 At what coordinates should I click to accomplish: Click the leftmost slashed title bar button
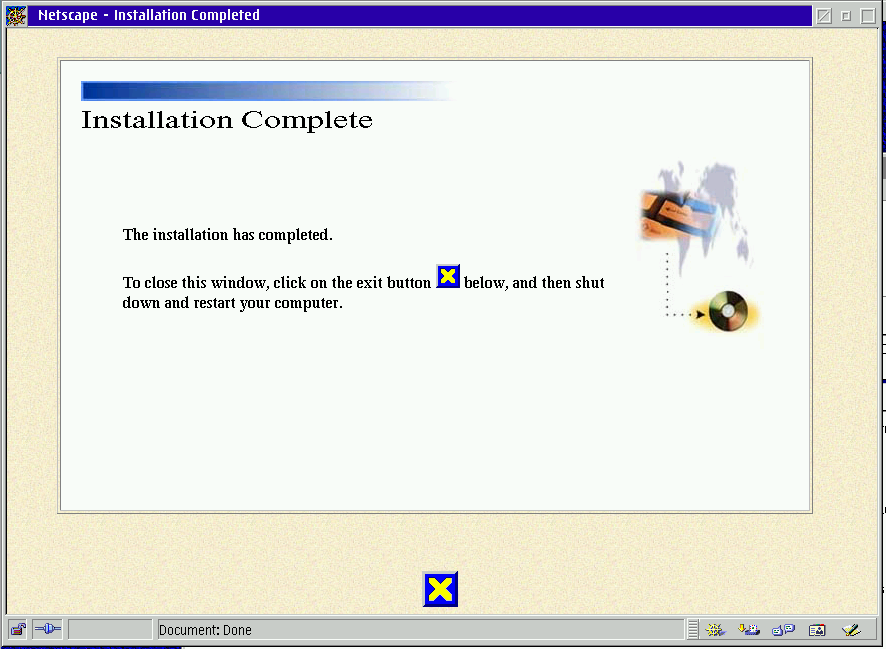point(824,16)
